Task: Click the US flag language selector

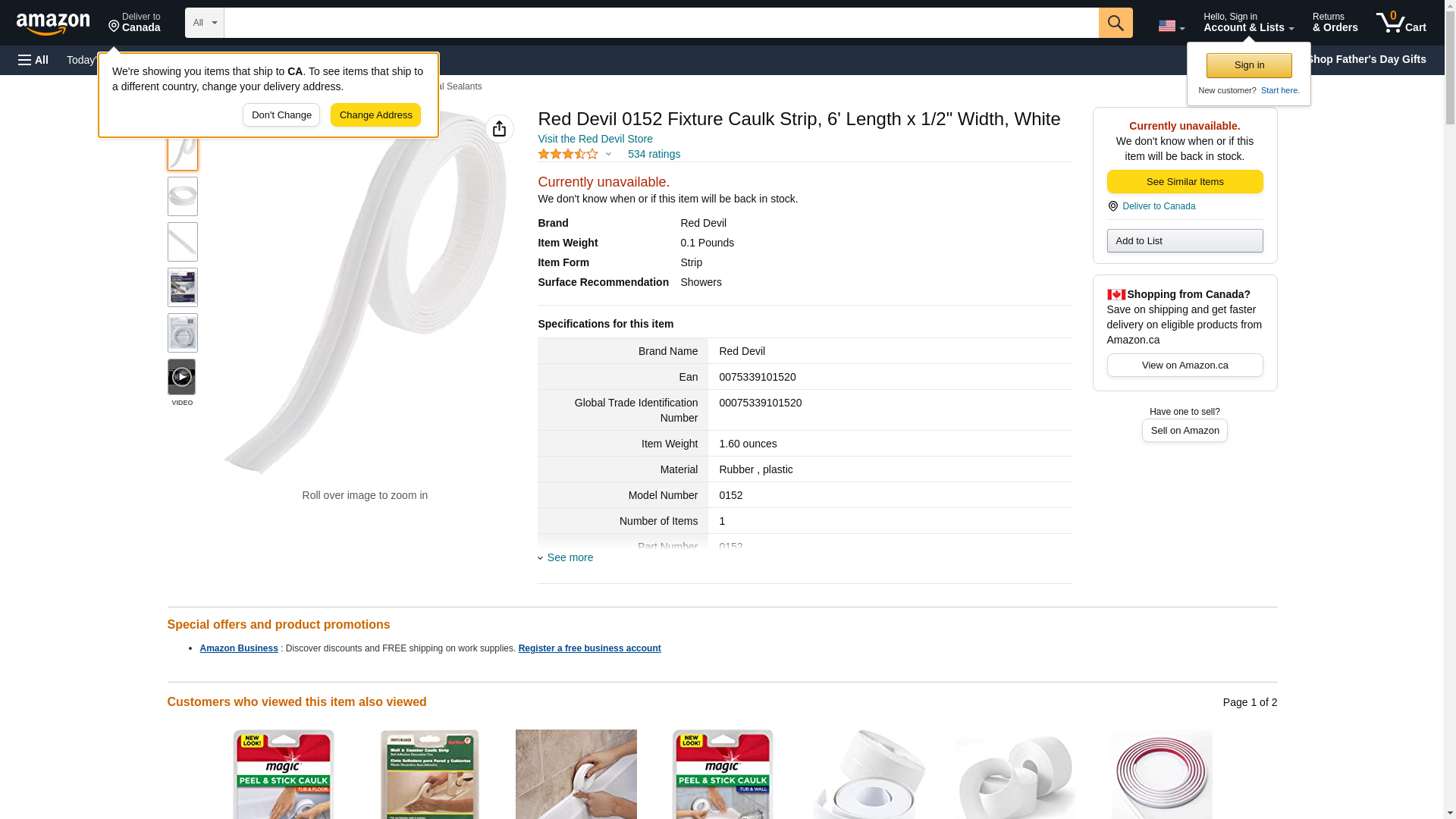Action: [1171, 26]
